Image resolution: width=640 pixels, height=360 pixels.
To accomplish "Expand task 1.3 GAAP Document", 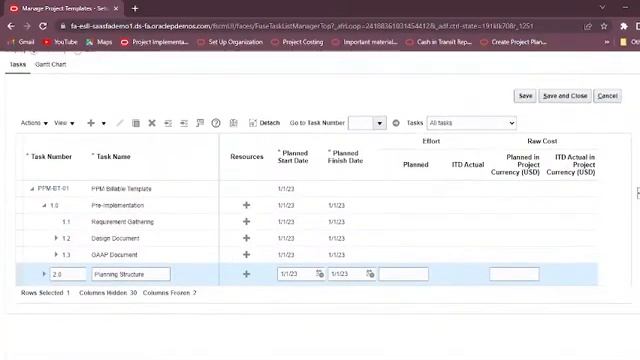I will pyautogui.click(x=56, y=254).
